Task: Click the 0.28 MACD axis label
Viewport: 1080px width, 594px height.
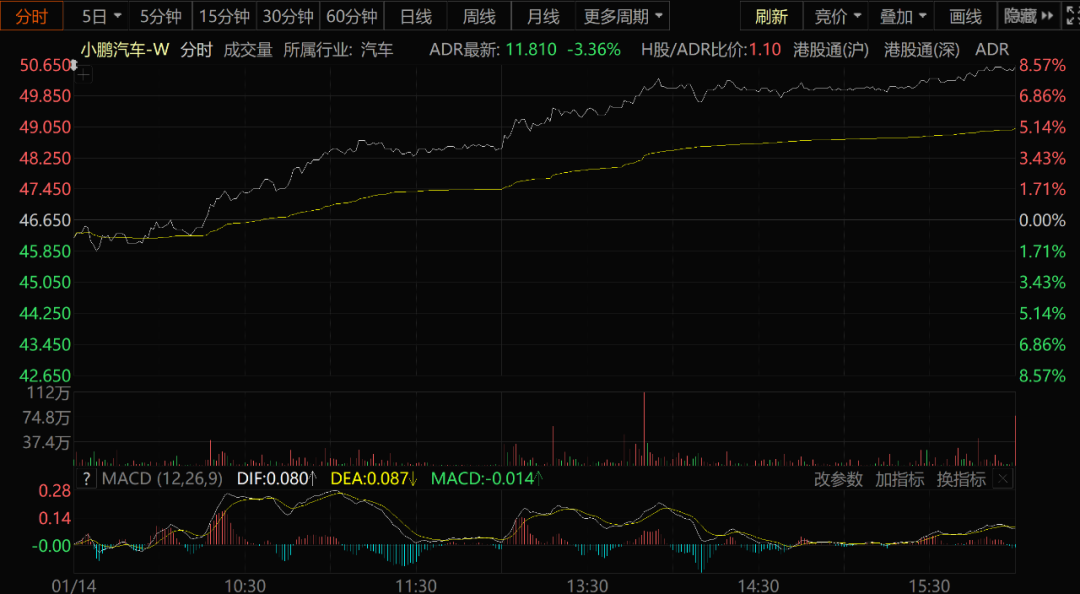Action: click(56, 491)
